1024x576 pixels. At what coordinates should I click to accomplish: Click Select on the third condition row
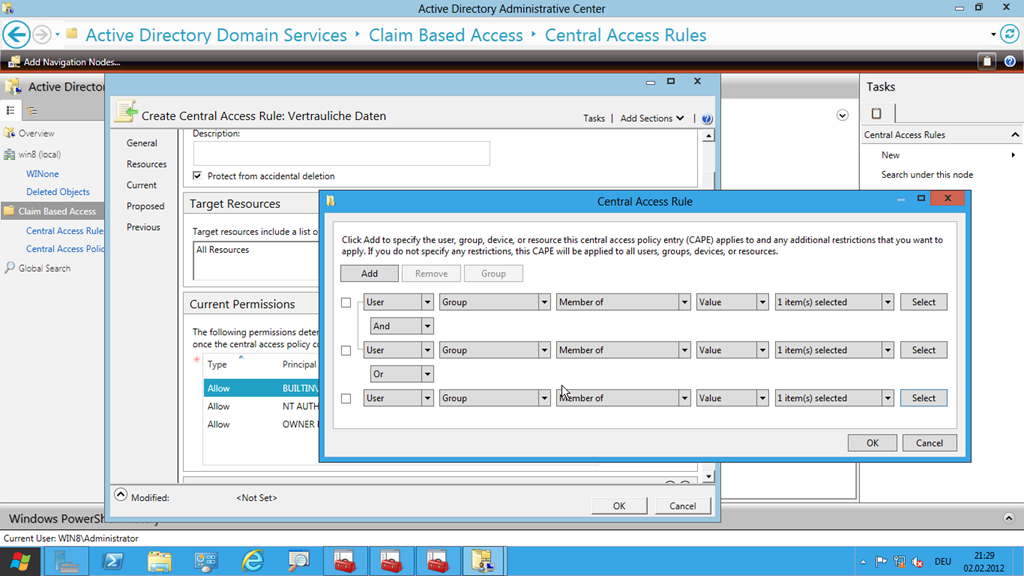923,398
